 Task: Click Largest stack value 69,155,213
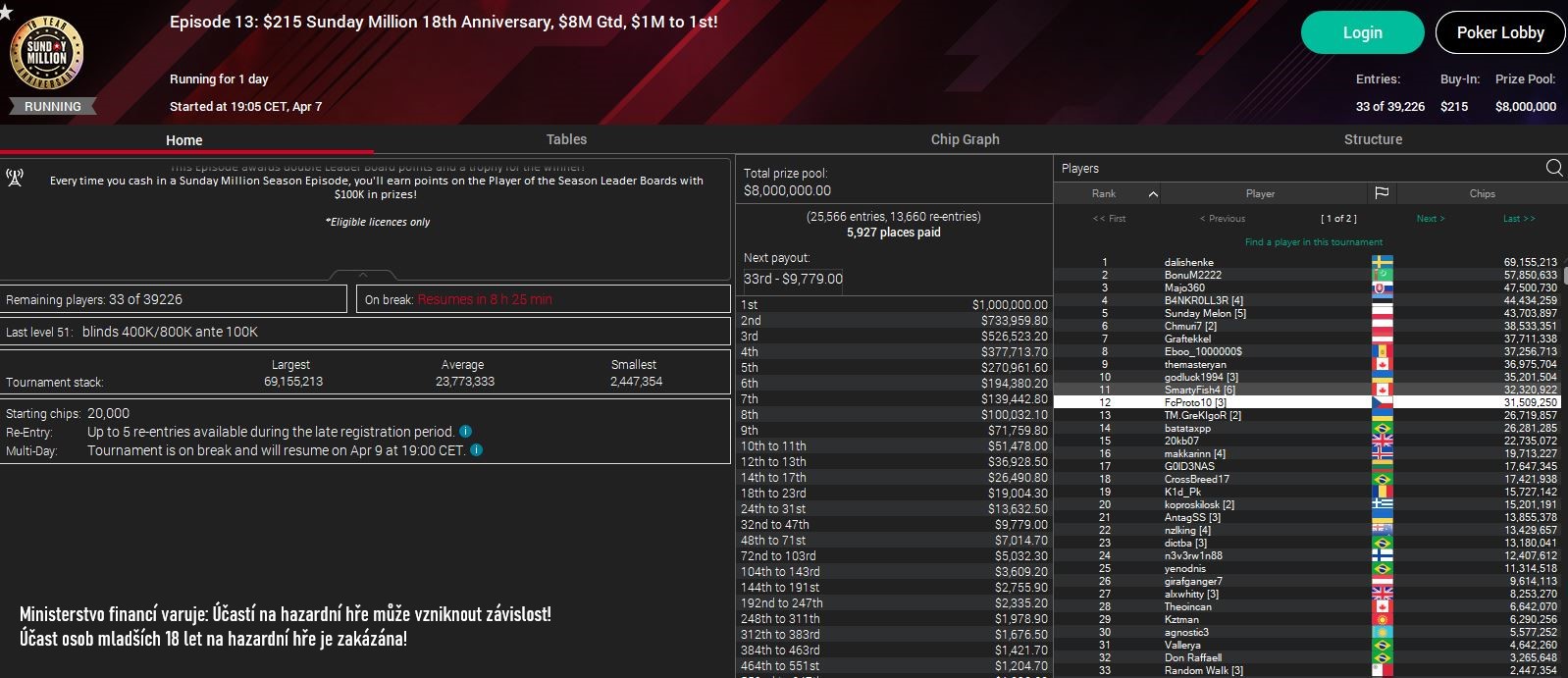[x=293, y=381]
